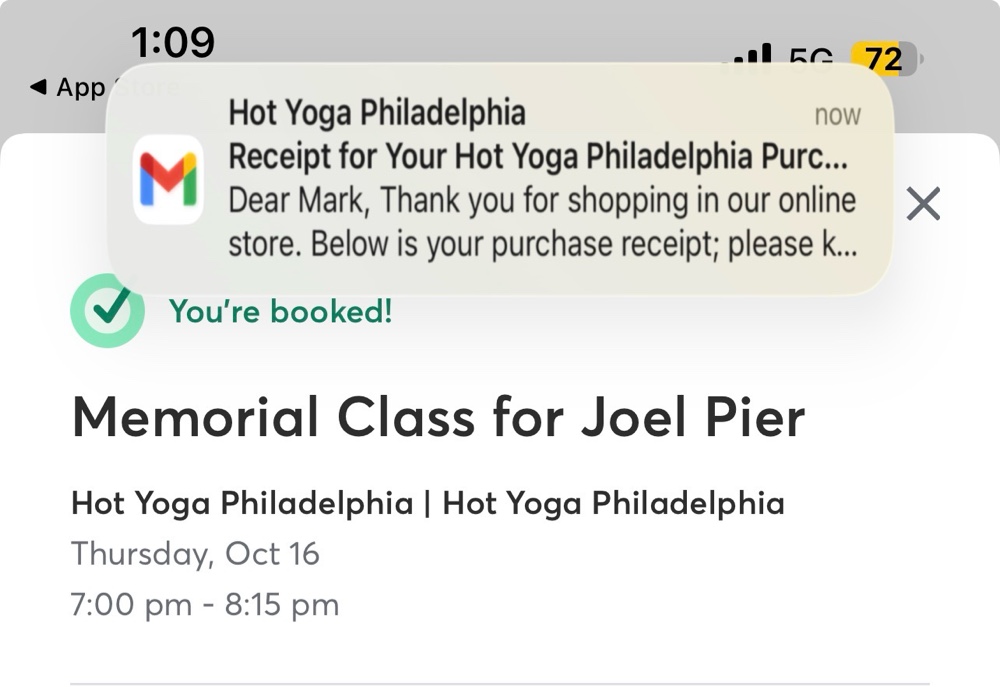The height and width of the screenshot is (687, 1000).
Task: Tap the location name after the pipe separator
Action: click(x=613, y=503)
